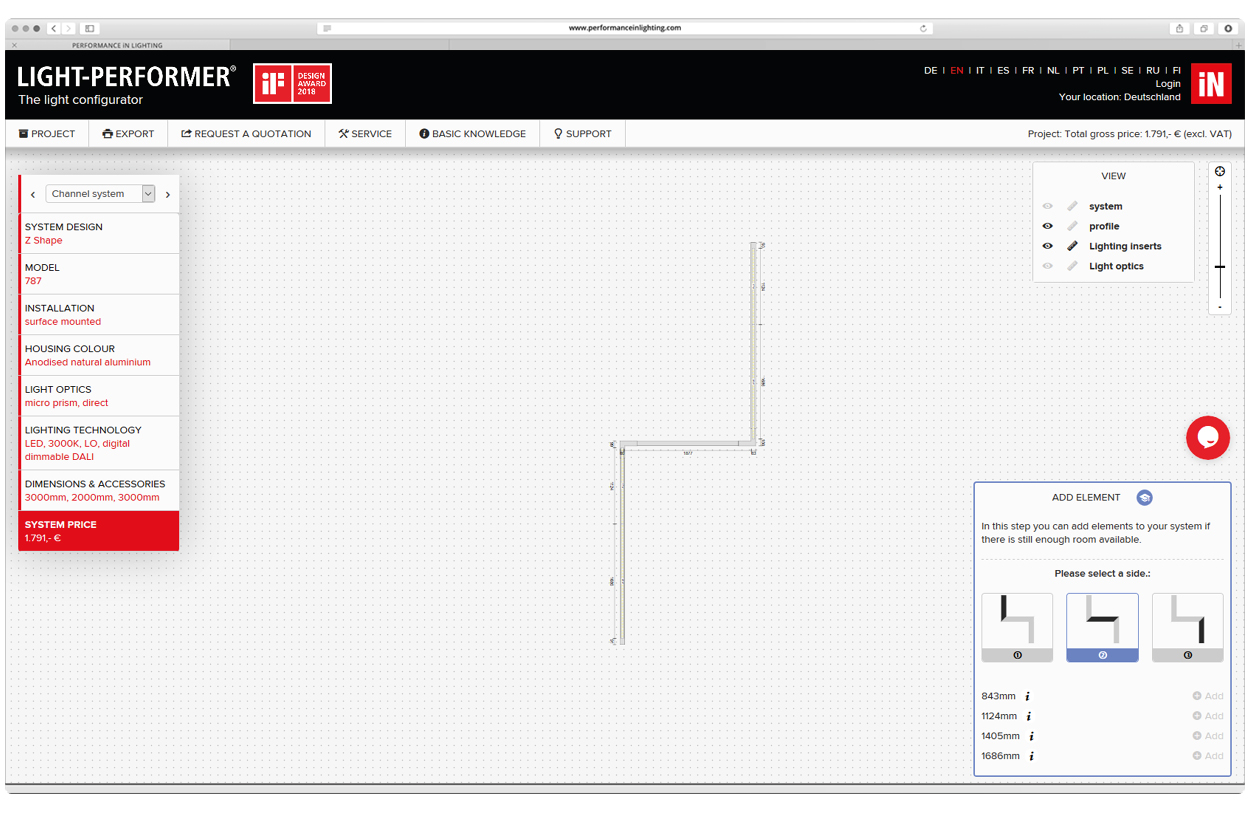Click browser back arrow
Viewport: 1250px width, 833px height.
[x=54, y=28]
